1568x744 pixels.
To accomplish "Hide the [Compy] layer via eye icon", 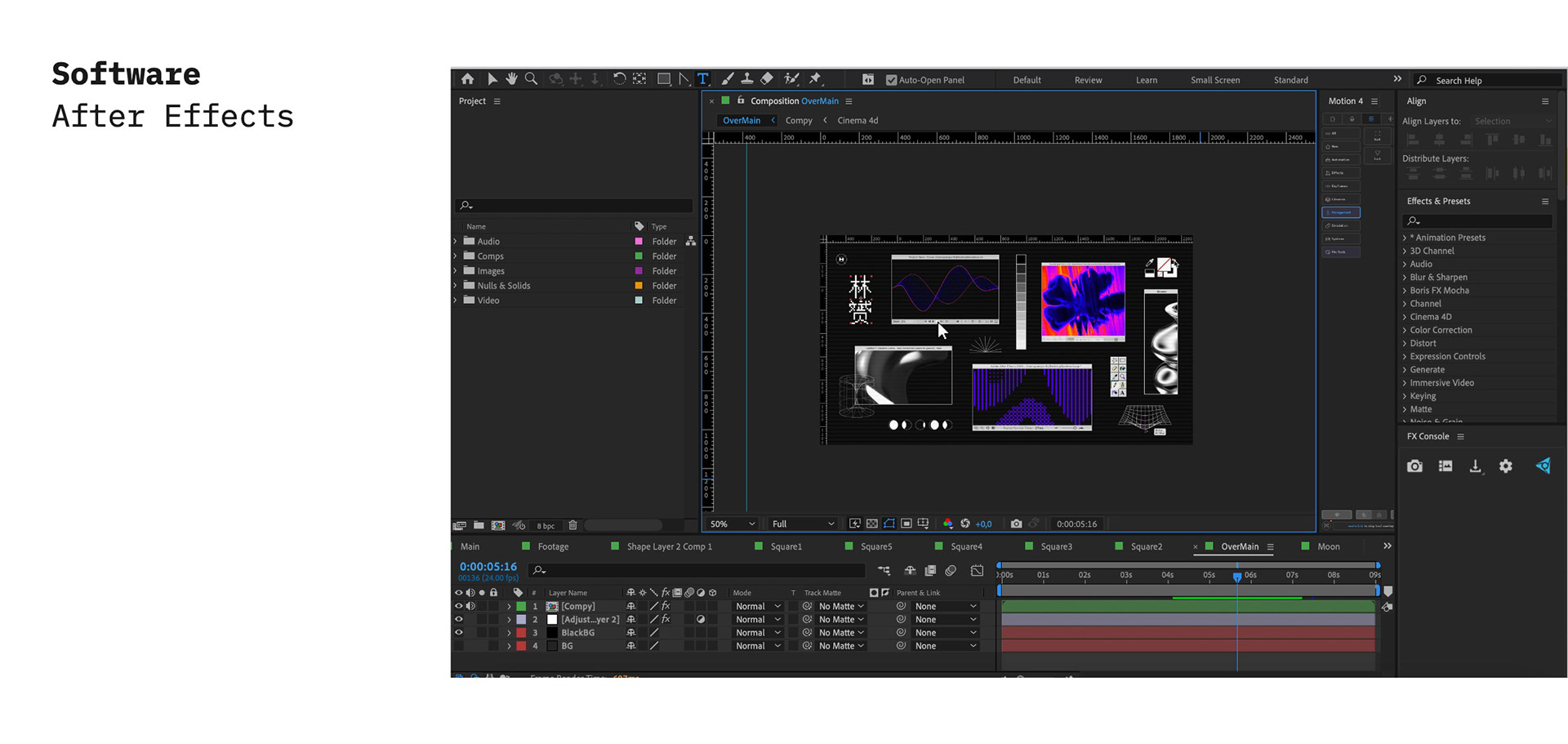I will 458,606.
